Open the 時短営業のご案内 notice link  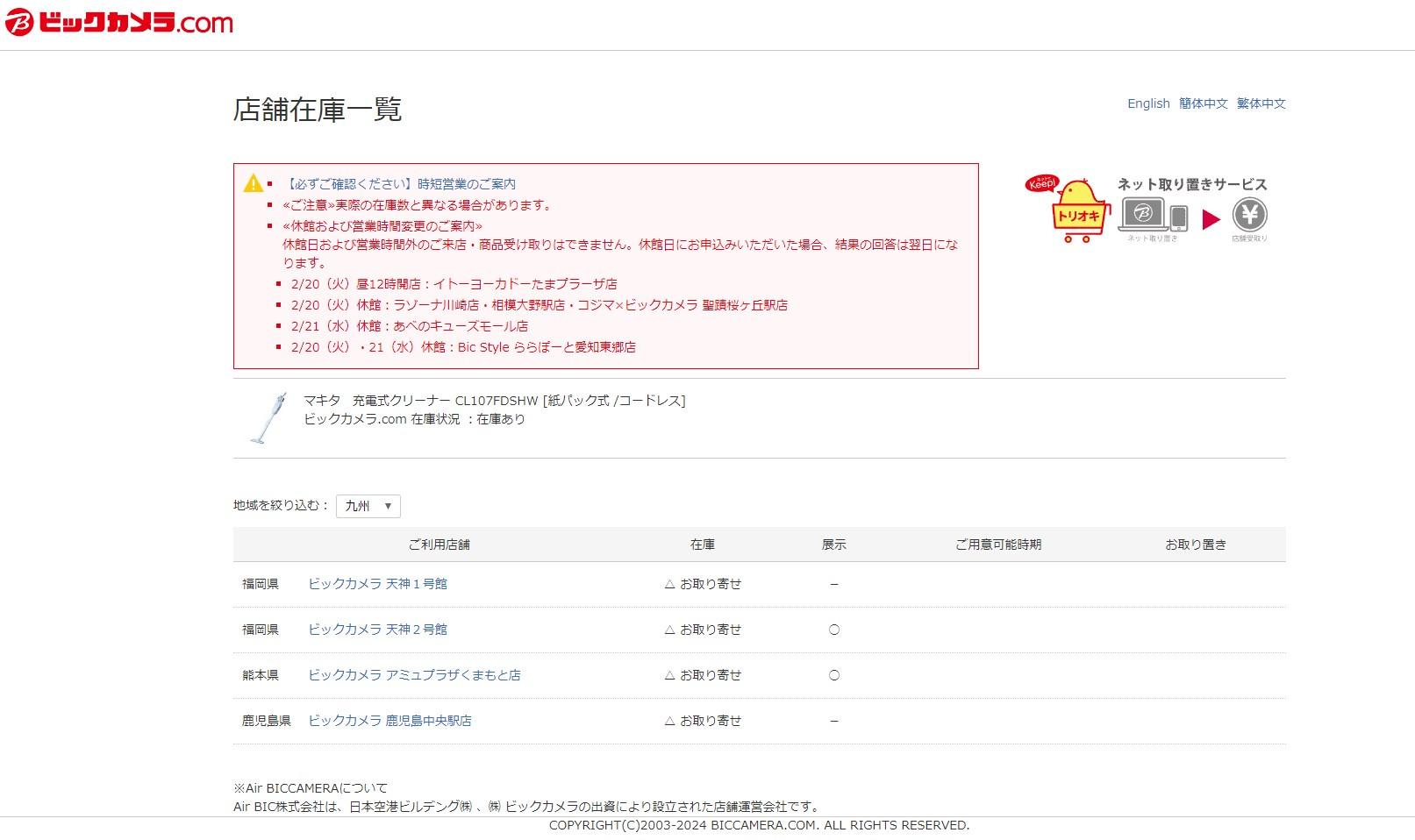(400, 184)
